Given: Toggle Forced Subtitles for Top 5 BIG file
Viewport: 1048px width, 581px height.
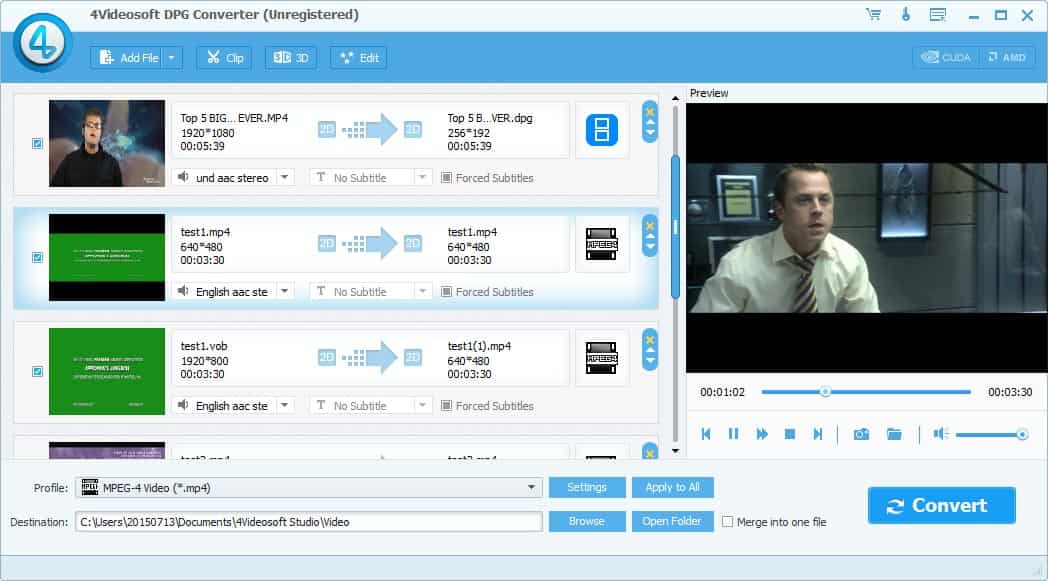Looking at the screenshot, I should [x=446, y=178].
